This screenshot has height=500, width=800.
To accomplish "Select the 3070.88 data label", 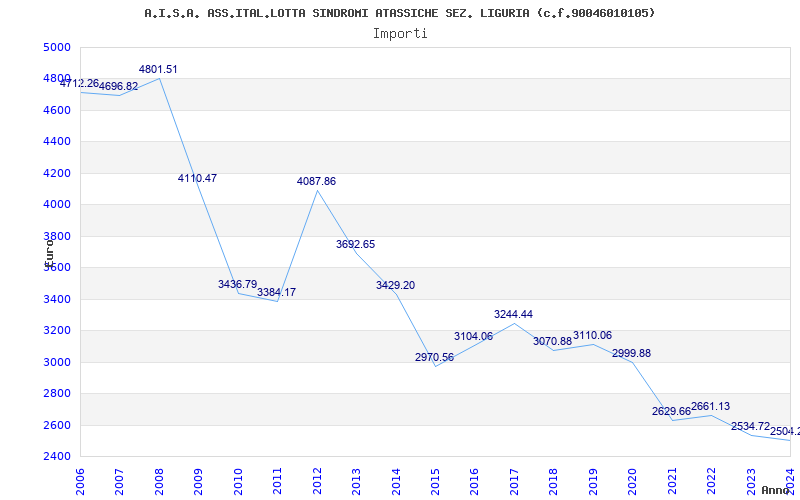I will tap(553, 341).
